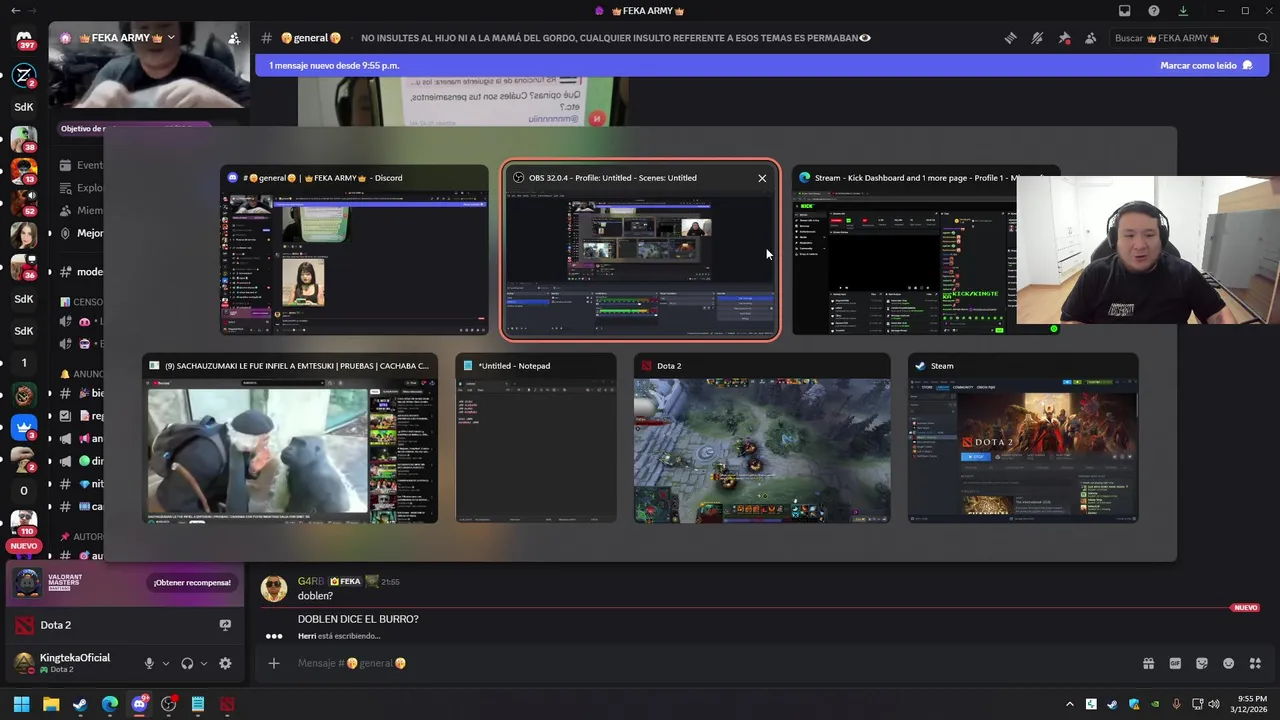
Task: Open volume control in system tray
Action: [x=1214, y=704]
